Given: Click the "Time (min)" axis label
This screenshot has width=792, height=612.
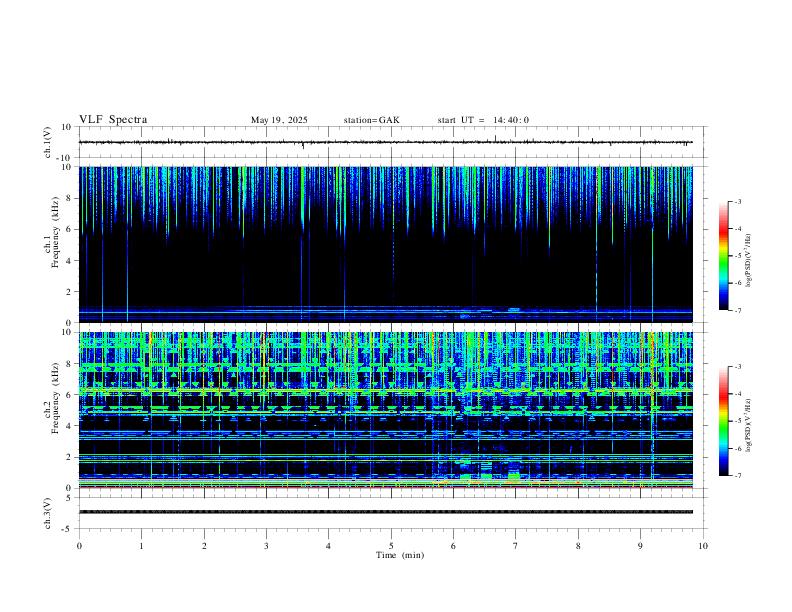Looking at the screenshot, I should pos(400,555).
